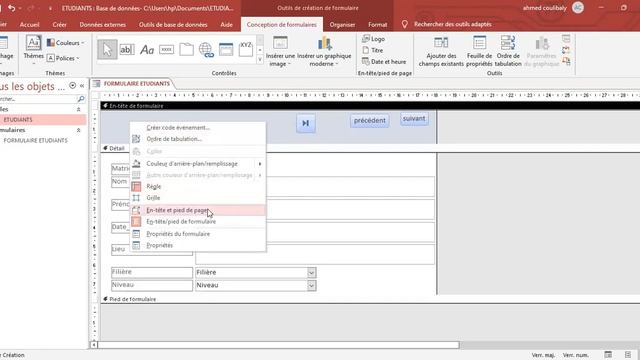
Task: Open the Filière combo box arrow
Action: (x=311, y=272)
